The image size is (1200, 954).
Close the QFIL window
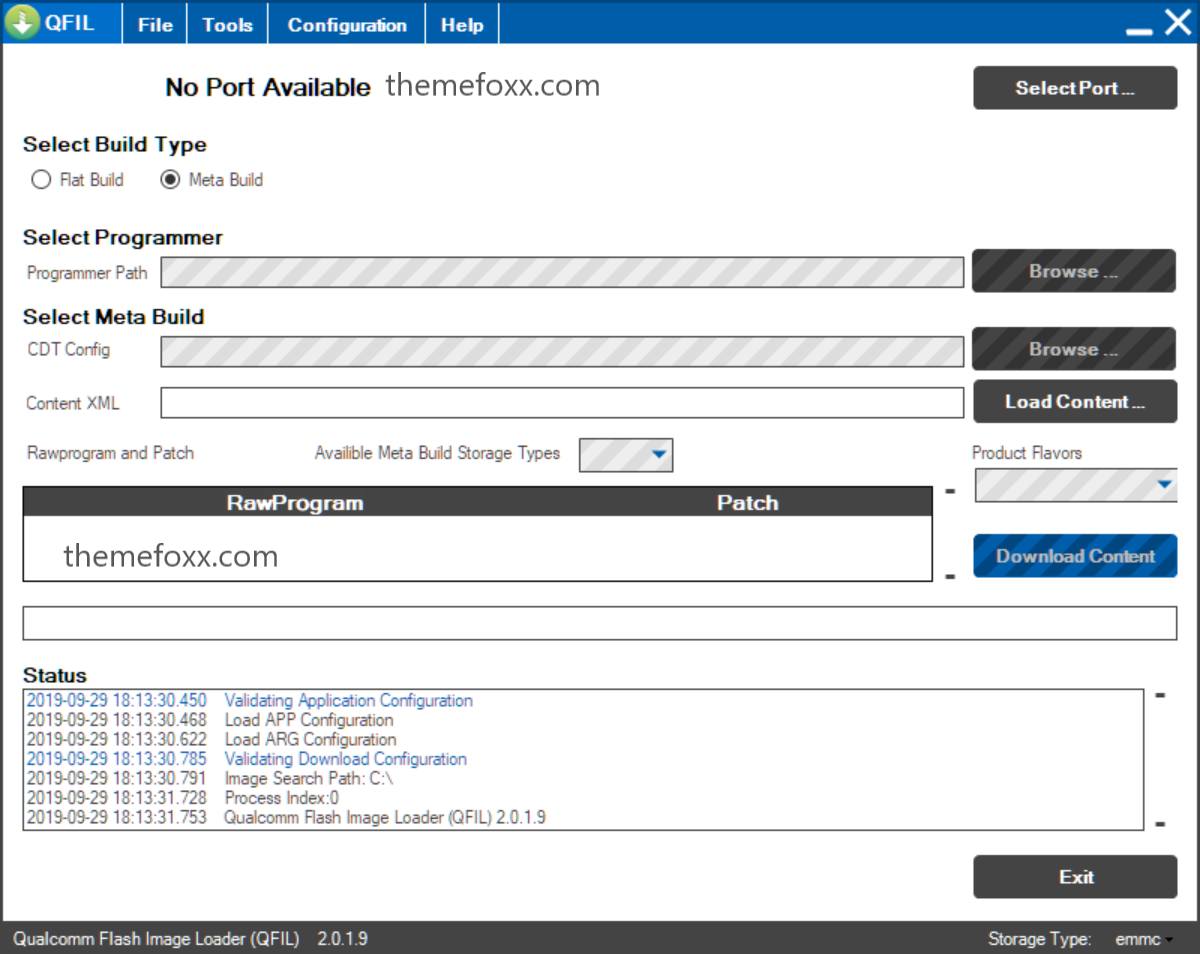[1178, 22]
